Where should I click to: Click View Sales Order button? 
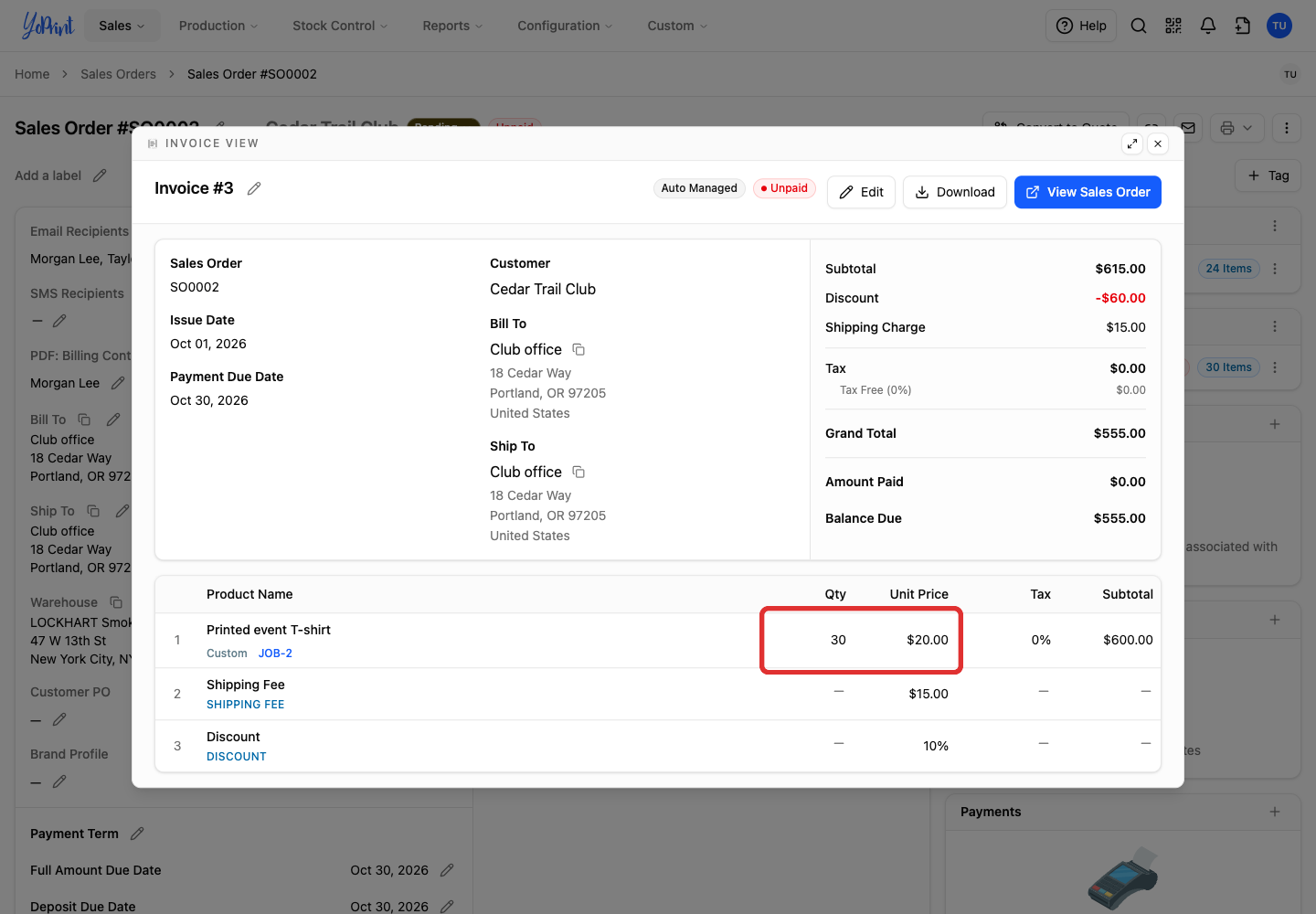point(1088,192)
